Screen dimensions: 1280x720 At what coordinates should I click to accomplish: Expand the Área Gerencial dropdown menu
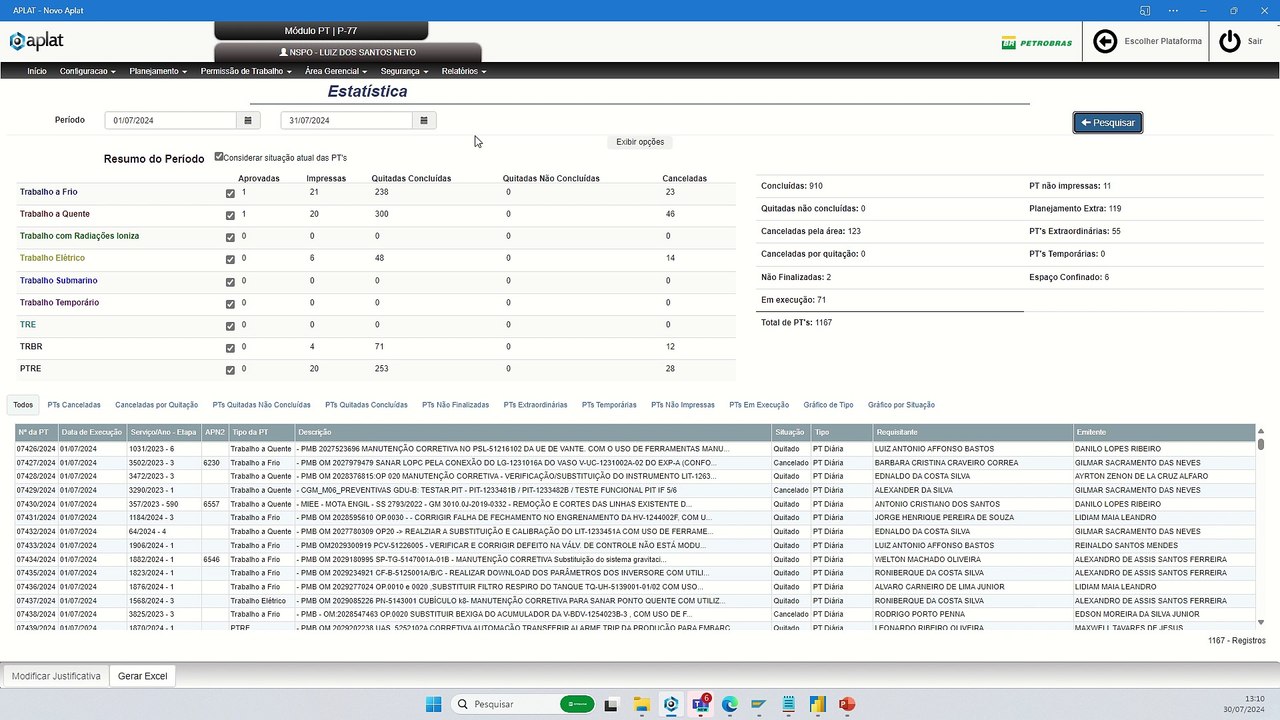(x=336, y=71)
